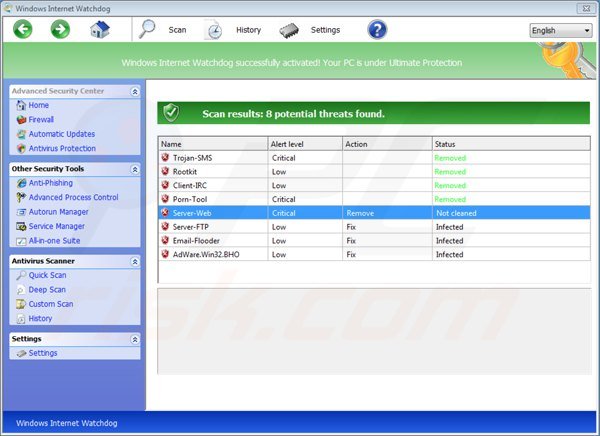Click the Scan toolbar label
This screenshot has height=436, width=600.
[177, 30]
